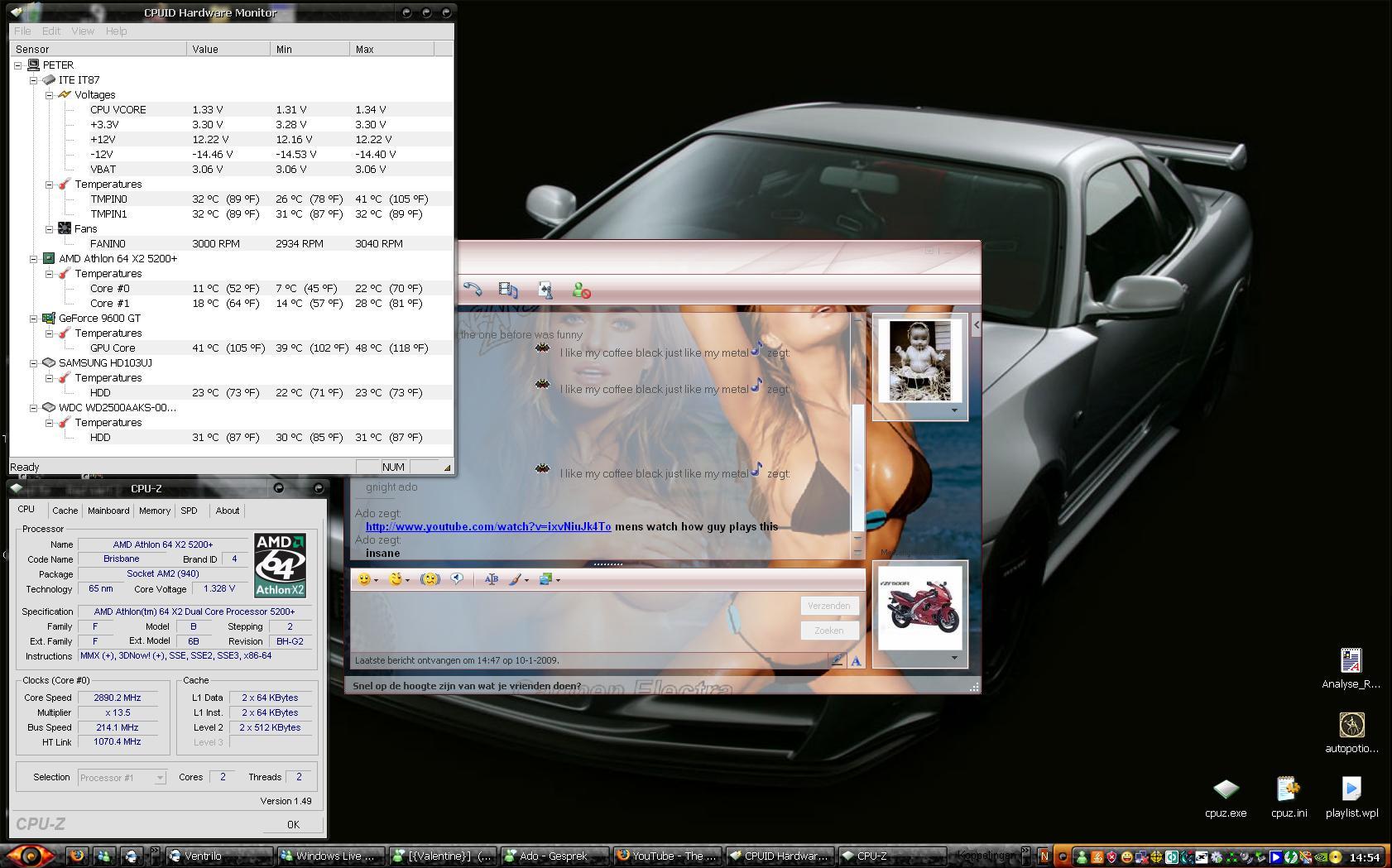Block this contact using the blocked-user icon
The height and width of the screenshot is (868, 1392).
click(581, 290)
